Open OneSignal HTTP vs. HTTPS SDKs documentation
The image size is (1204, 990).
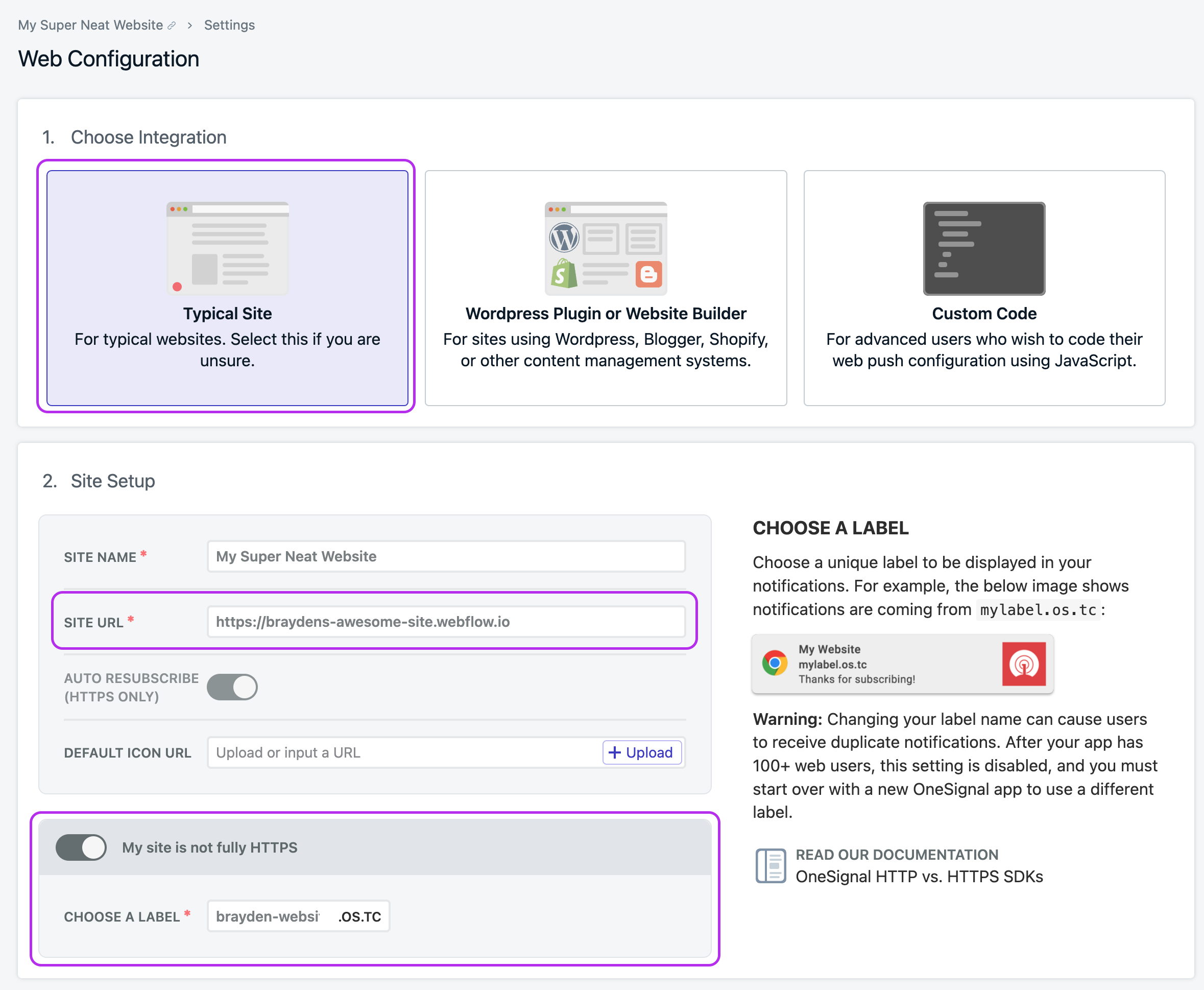click(x=919, y=876)
